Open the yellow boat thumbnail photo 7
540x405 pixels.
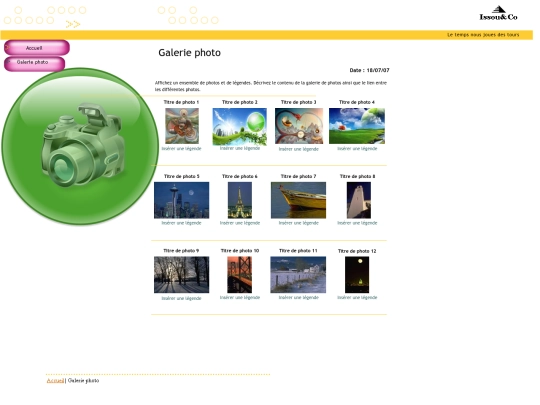pos(298,200)
